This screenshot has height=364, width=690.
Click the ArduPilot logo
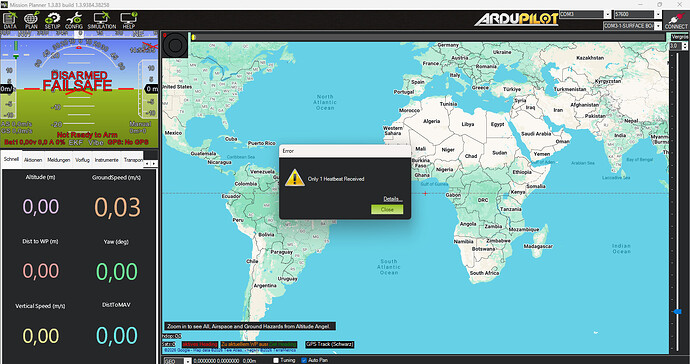516,19
